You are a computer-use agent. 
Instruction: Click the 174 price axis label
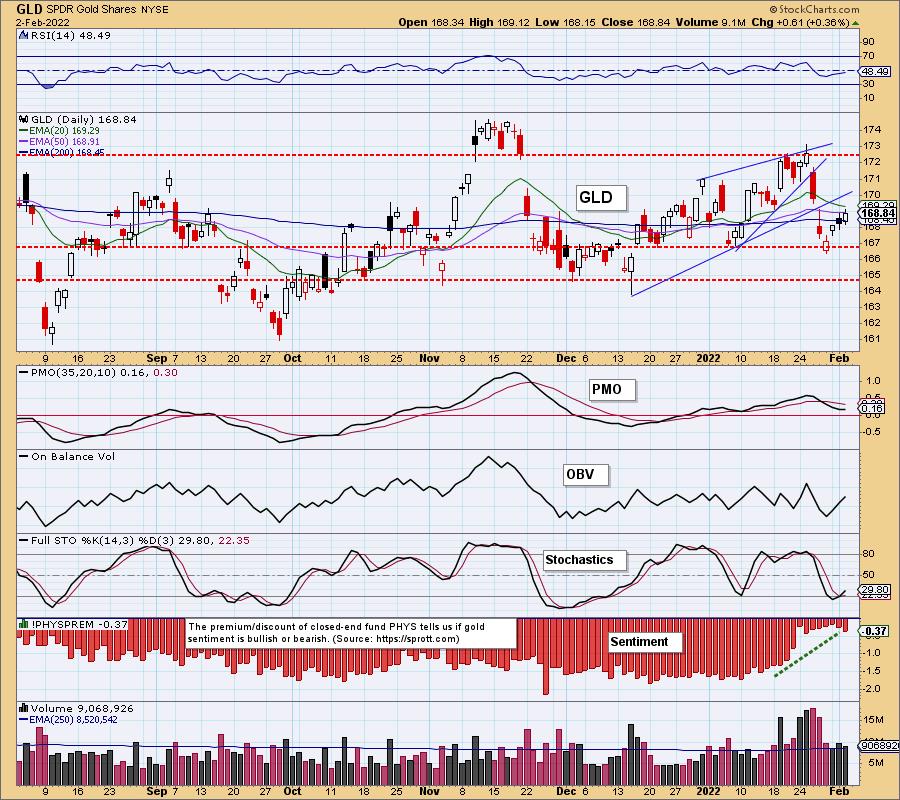tap(871, 130)
